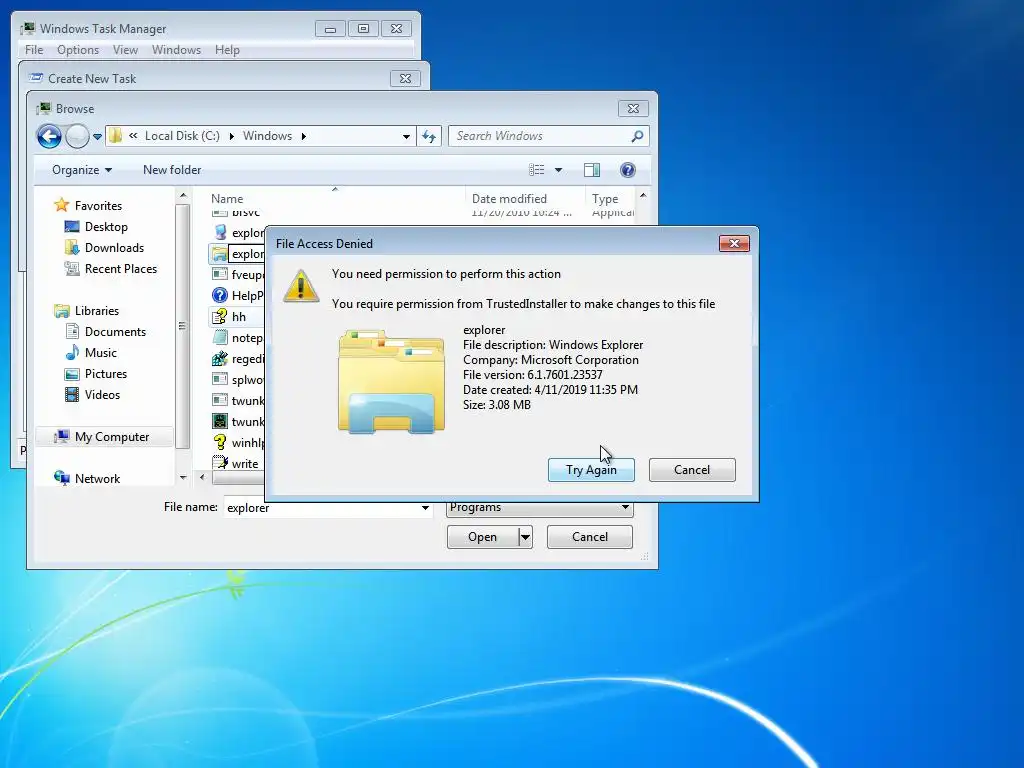Sort by Name column header

click(227, 199)
